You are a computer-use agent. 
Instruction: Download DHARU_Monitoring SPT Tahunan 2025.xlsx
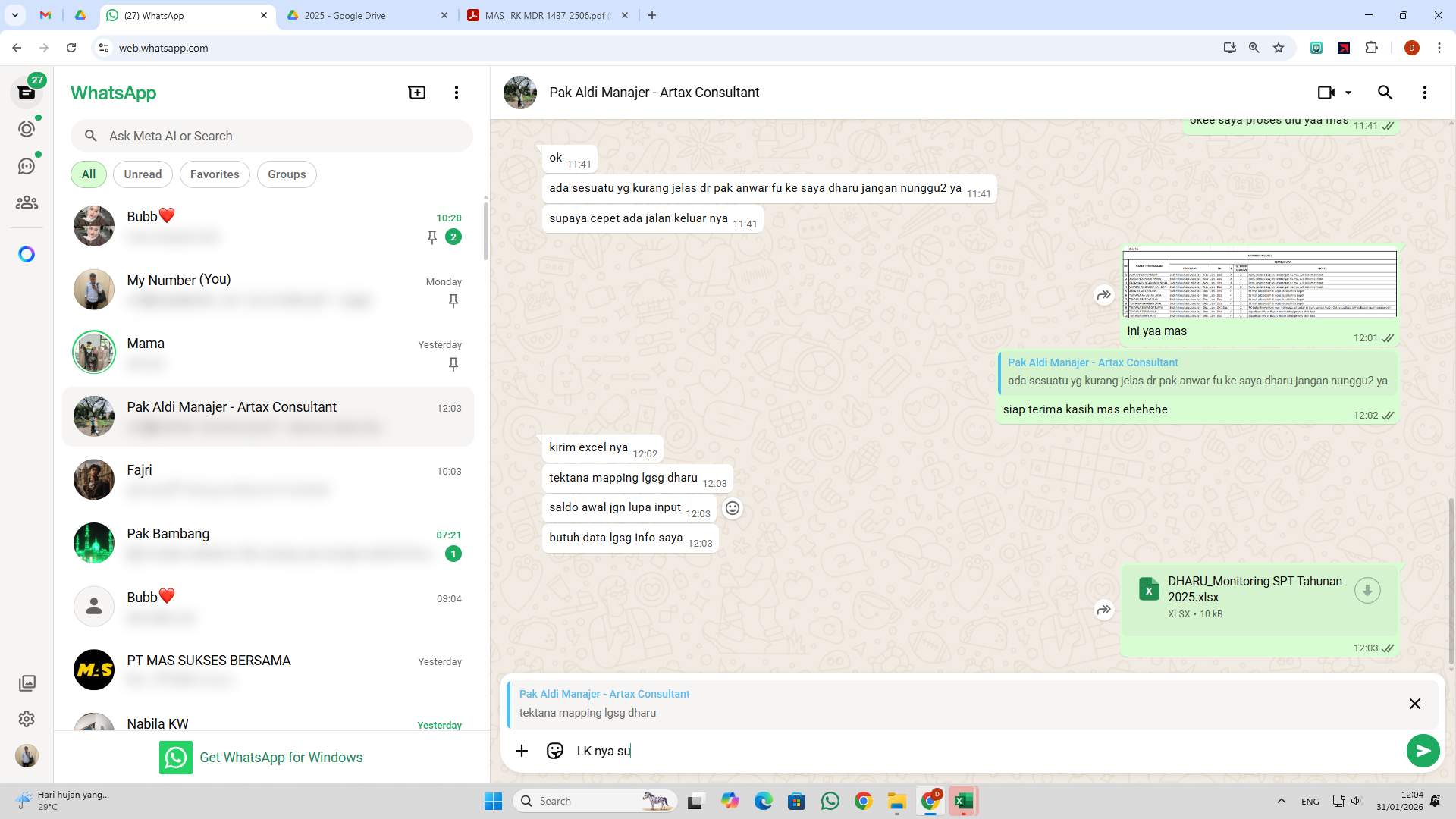pos(1367,590)
